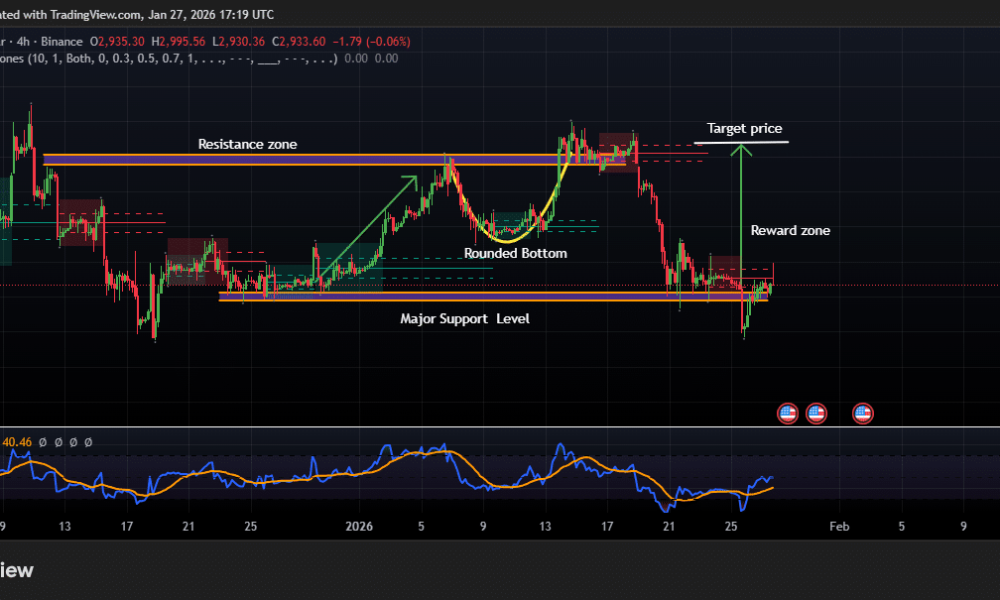Image resolution: width=1000 pixels, height=600 pixels.
Task: Click the 'Rounded Bottom' annotation text
Action: pyautogui.click(x=515, y=254)
